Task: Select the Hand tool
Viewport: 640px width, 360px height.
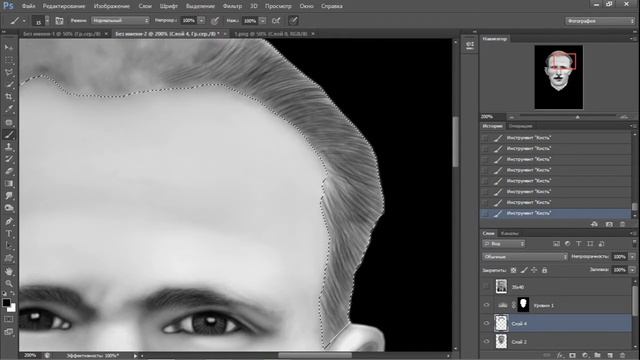Action: click(9, 272)
